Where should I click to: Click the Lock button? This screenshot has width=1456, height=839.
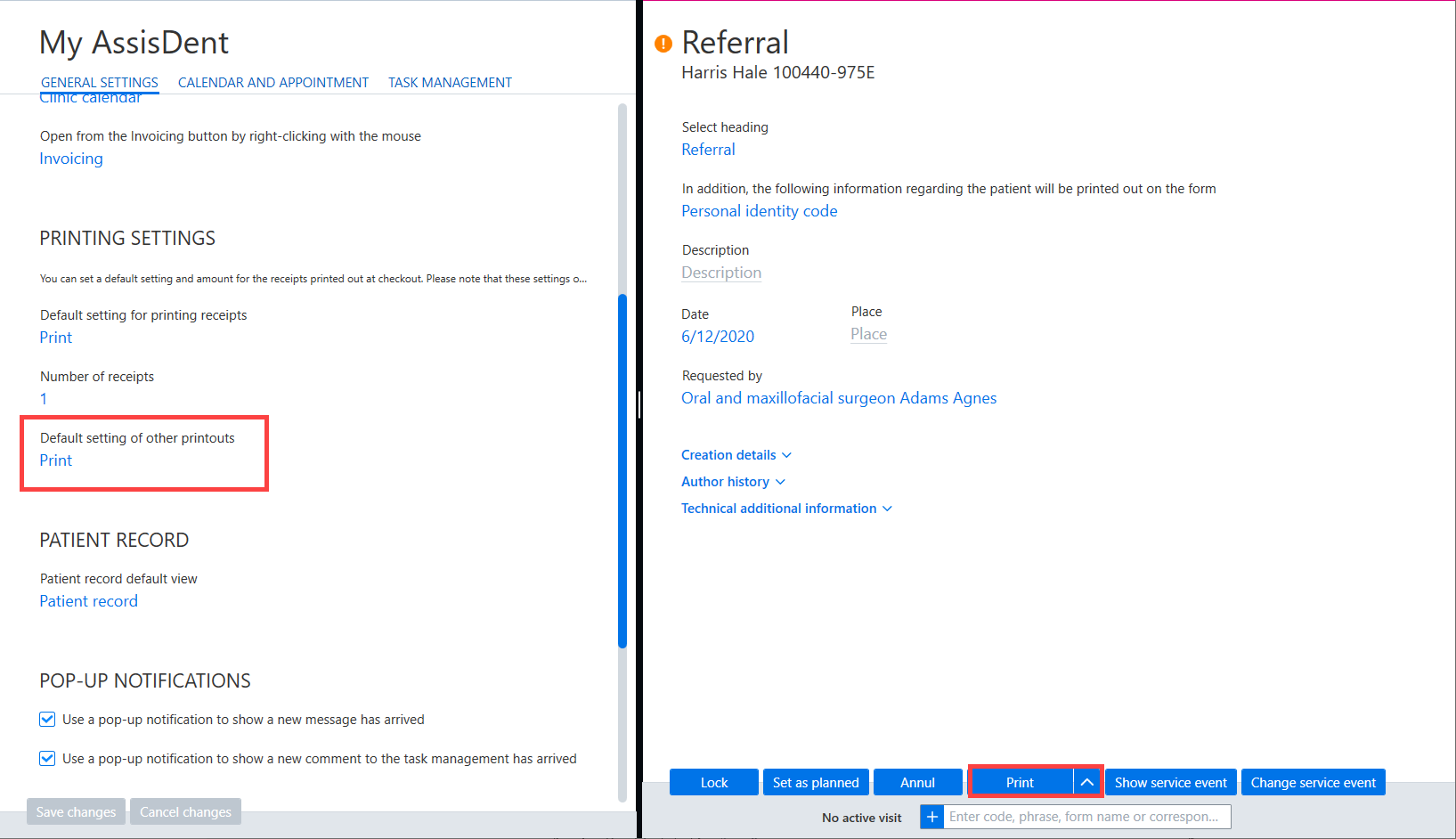coord(714,782)
